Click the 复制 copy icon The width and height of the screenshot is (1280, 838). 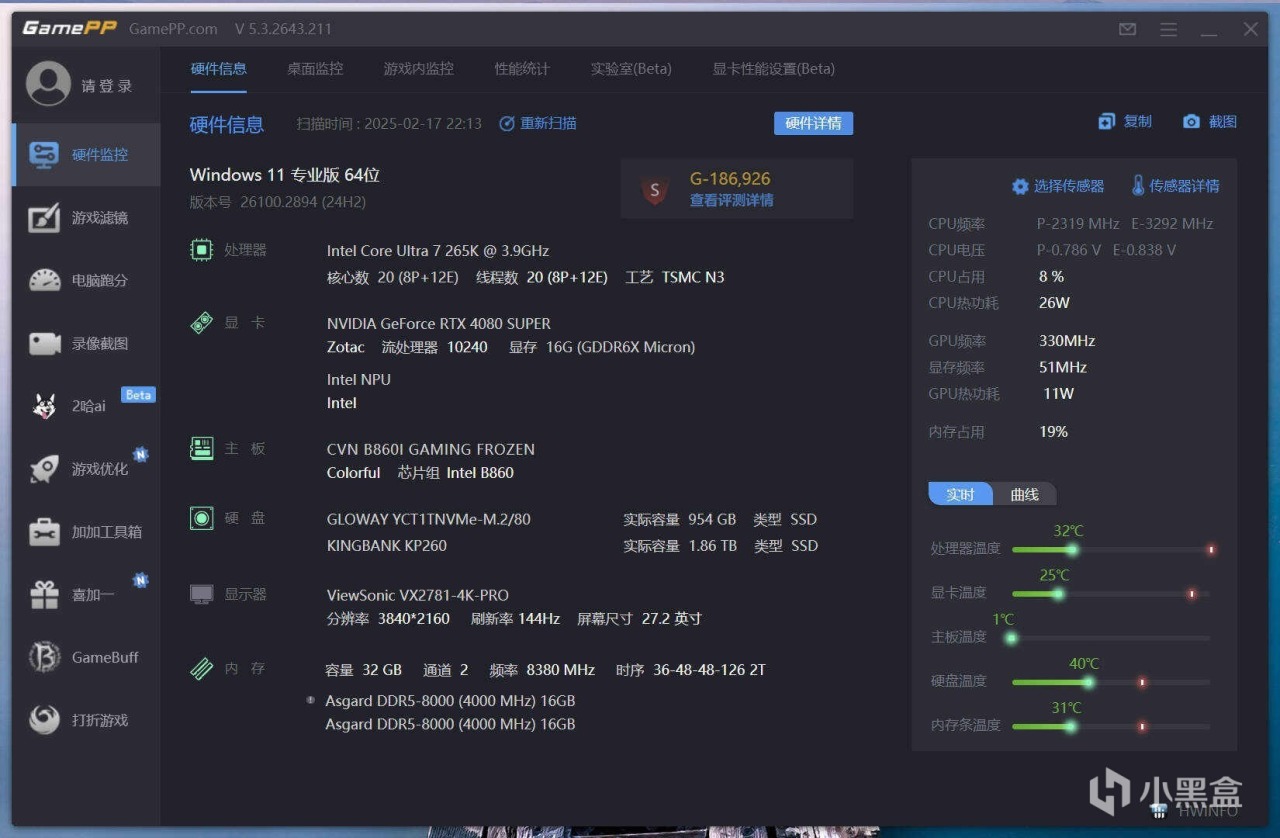tap(1106, 122)
